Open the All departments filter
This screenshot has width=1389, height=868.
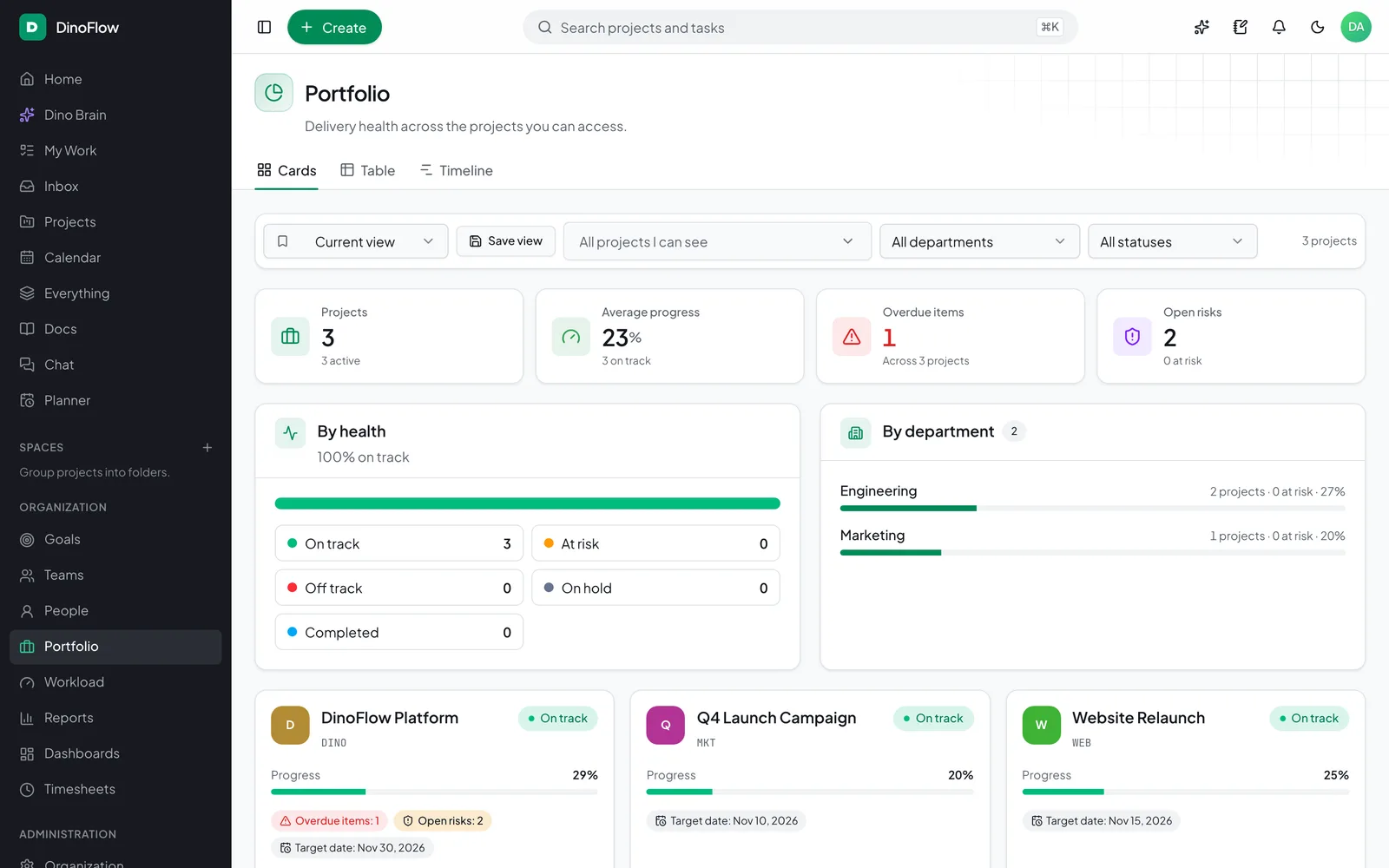point(979,241)
